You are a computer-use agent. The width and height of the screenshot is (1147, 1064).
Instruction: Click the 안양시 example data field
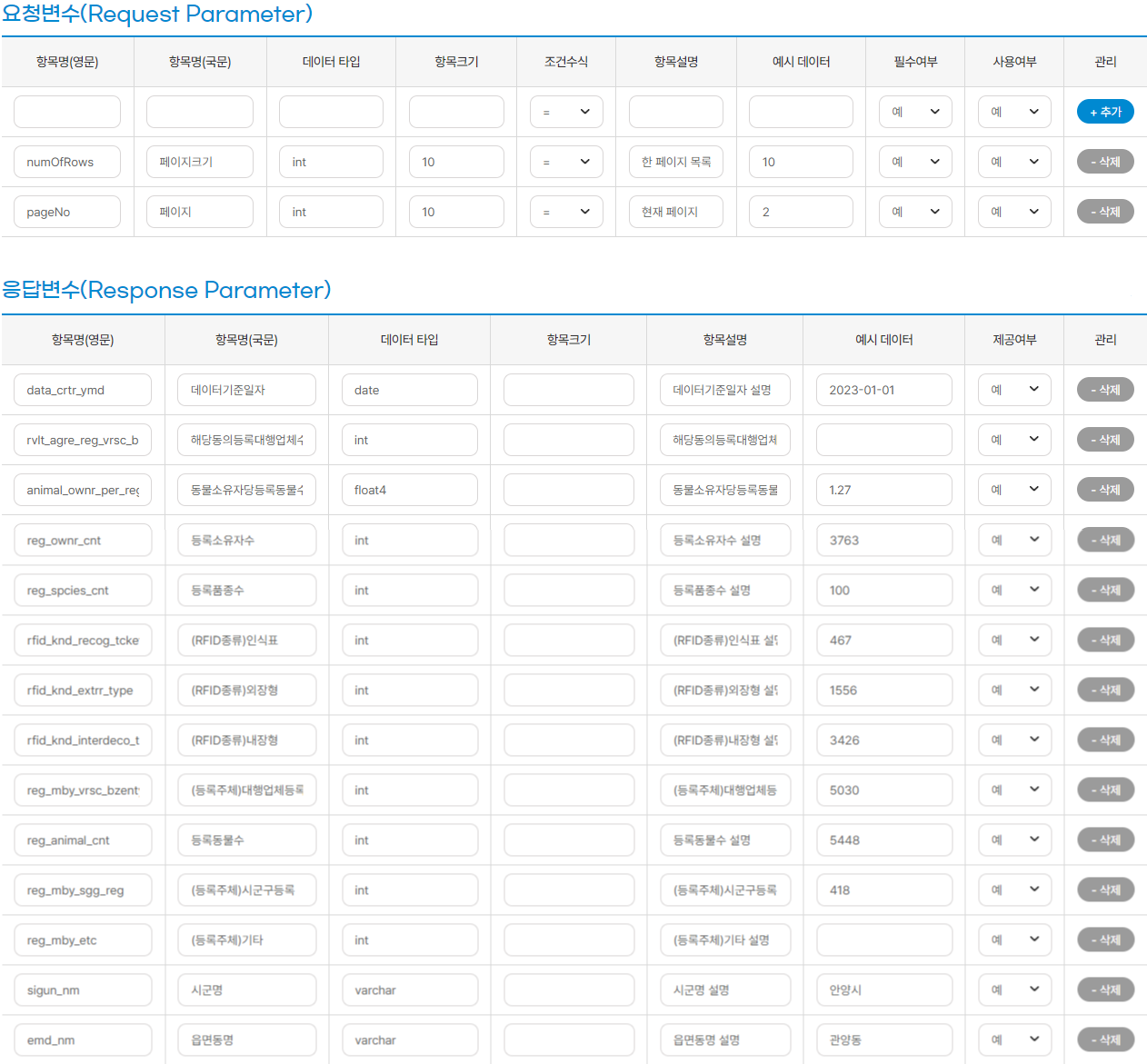pos(884,989)
